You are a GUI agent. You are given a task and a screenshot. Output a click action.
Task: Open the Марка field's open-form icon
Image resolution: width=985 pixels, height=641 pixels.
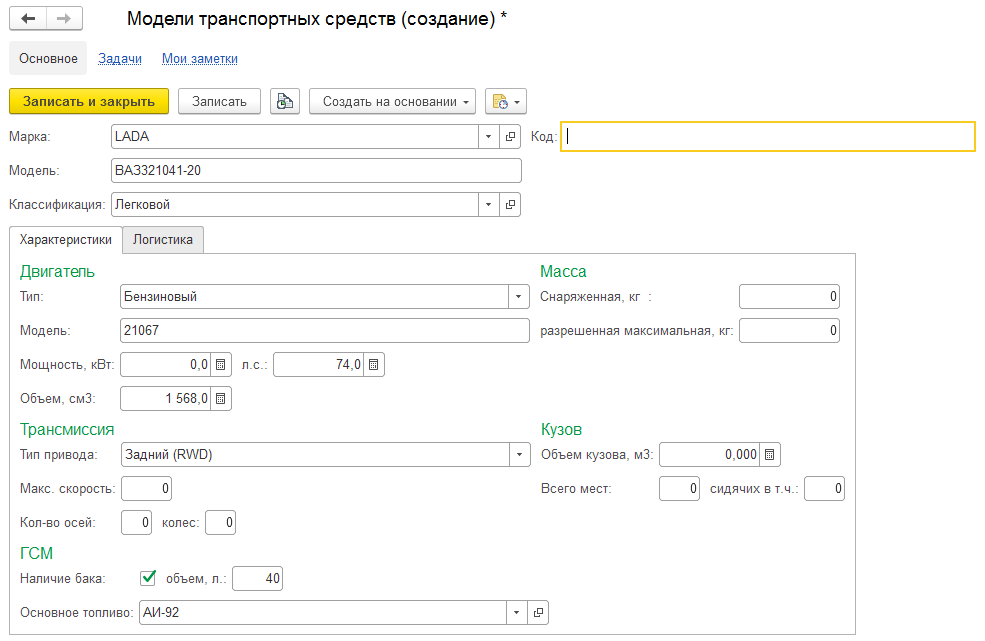click(510, 137)
